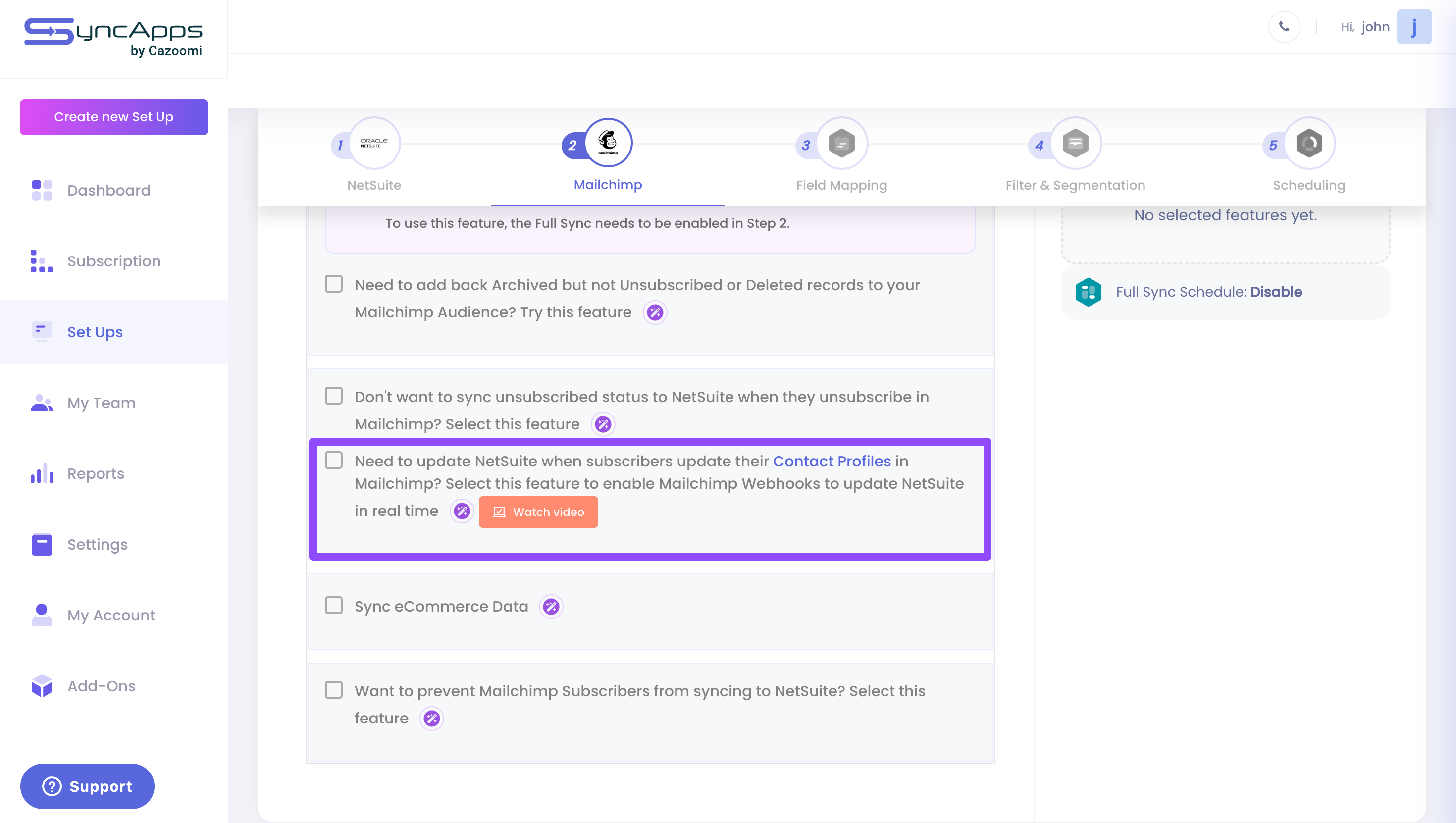
Task: Click info icon after 'in real time'
Action: click(462, 511)
